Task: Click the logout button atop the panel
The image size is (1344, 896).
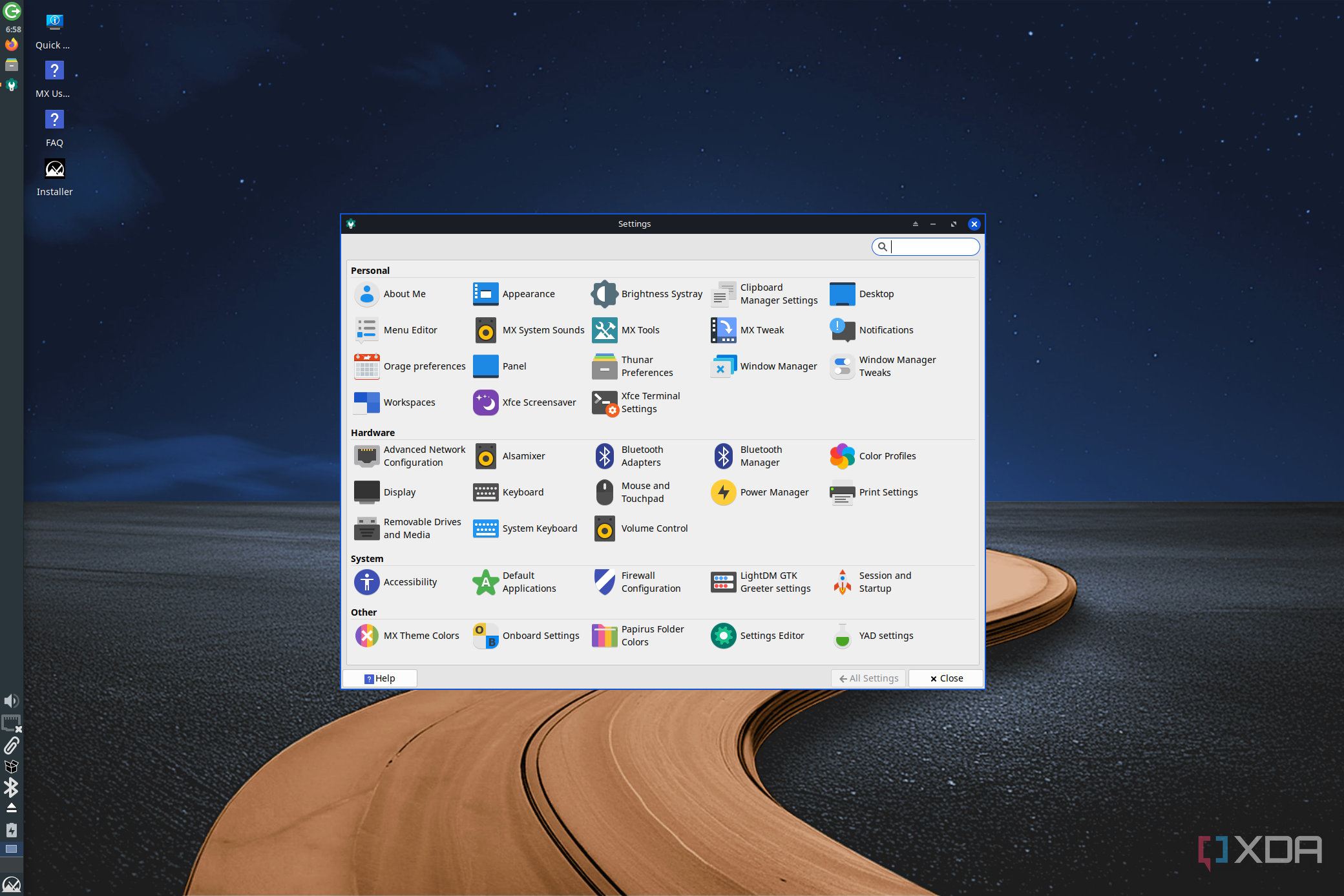Action: [x=12, y=11]
